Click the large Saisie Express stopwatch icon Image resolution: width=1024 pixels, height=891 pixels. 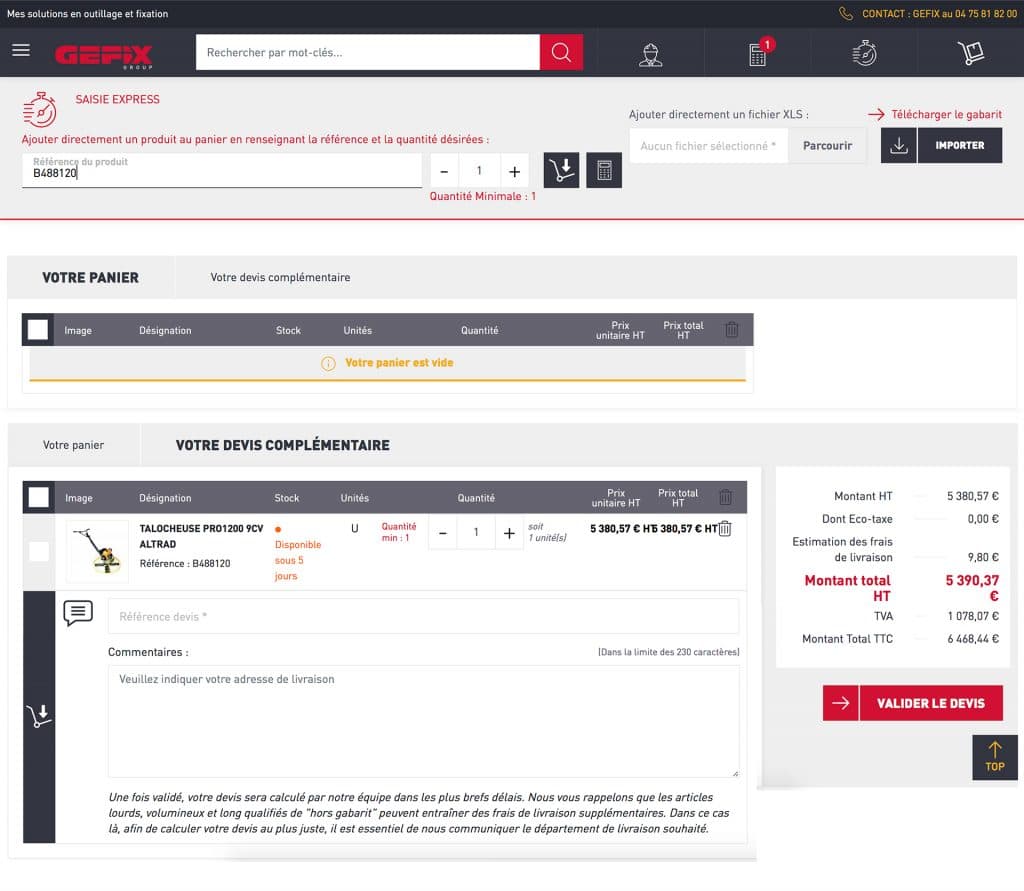pyautogui.click(x=40, y=109)
